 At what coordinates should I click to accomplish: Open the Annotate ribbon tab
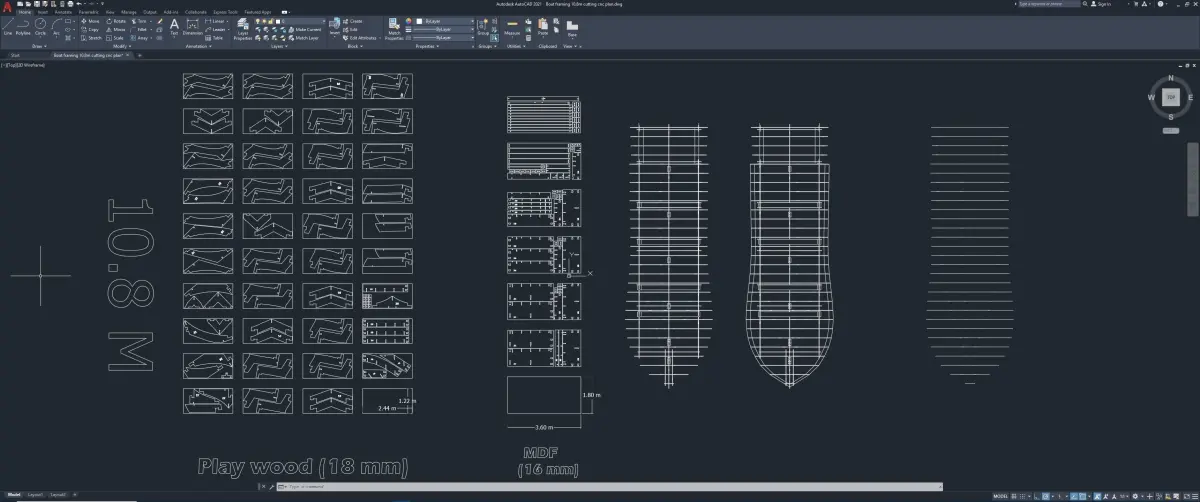click(64, 12)
